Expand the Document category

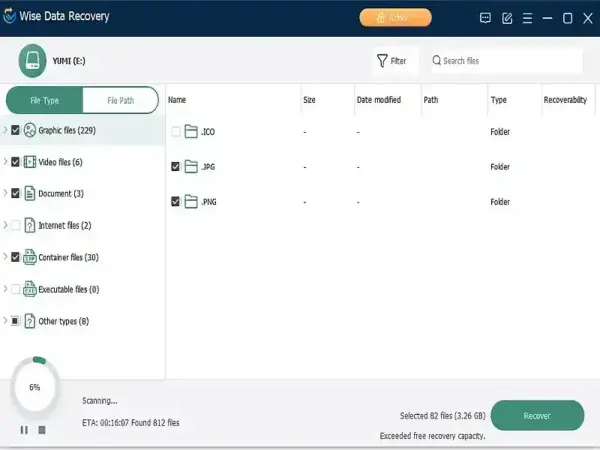[x=5, y=193]
